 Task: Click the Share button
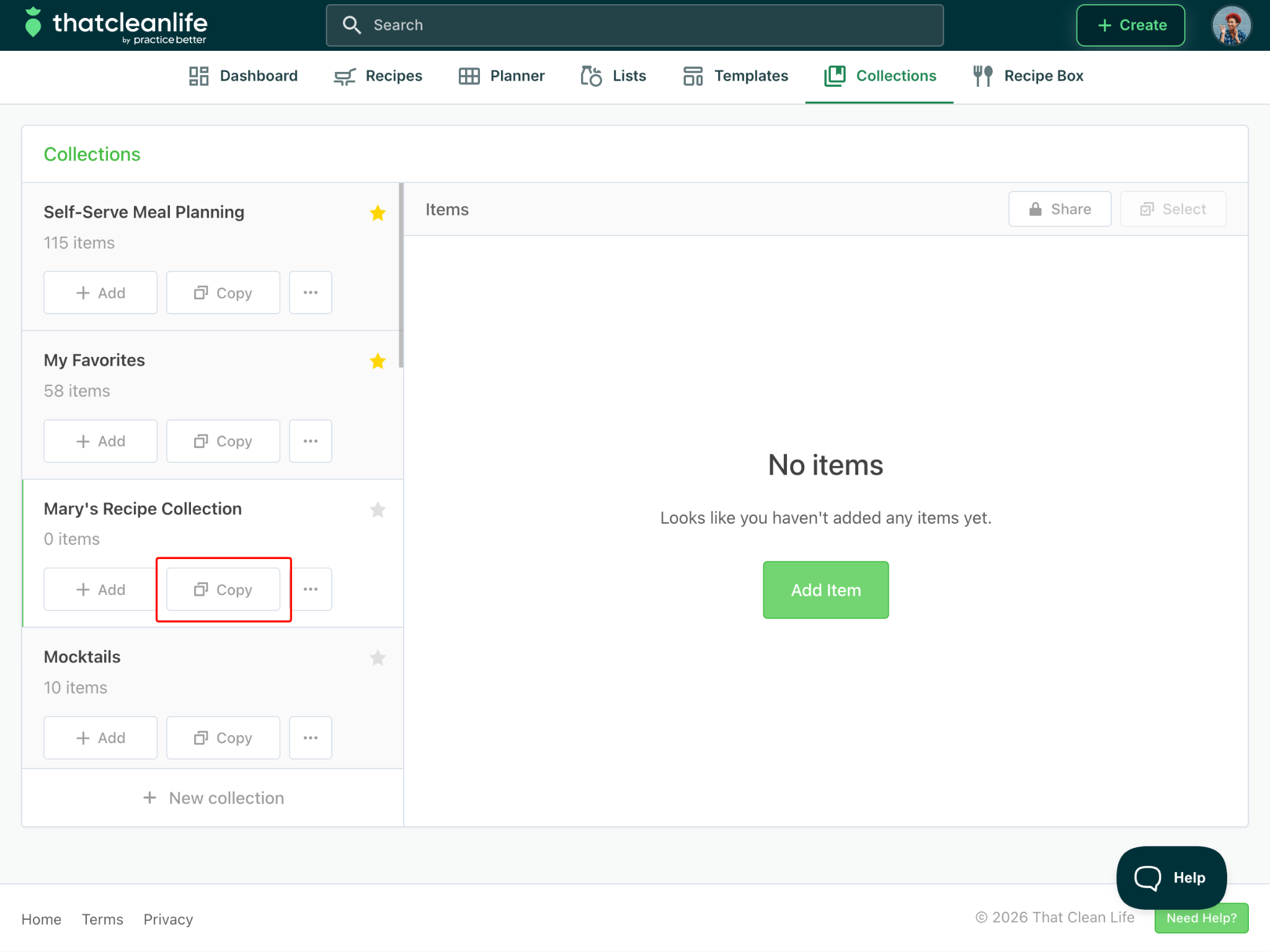pyautogui.click(x=1060, y=209)
